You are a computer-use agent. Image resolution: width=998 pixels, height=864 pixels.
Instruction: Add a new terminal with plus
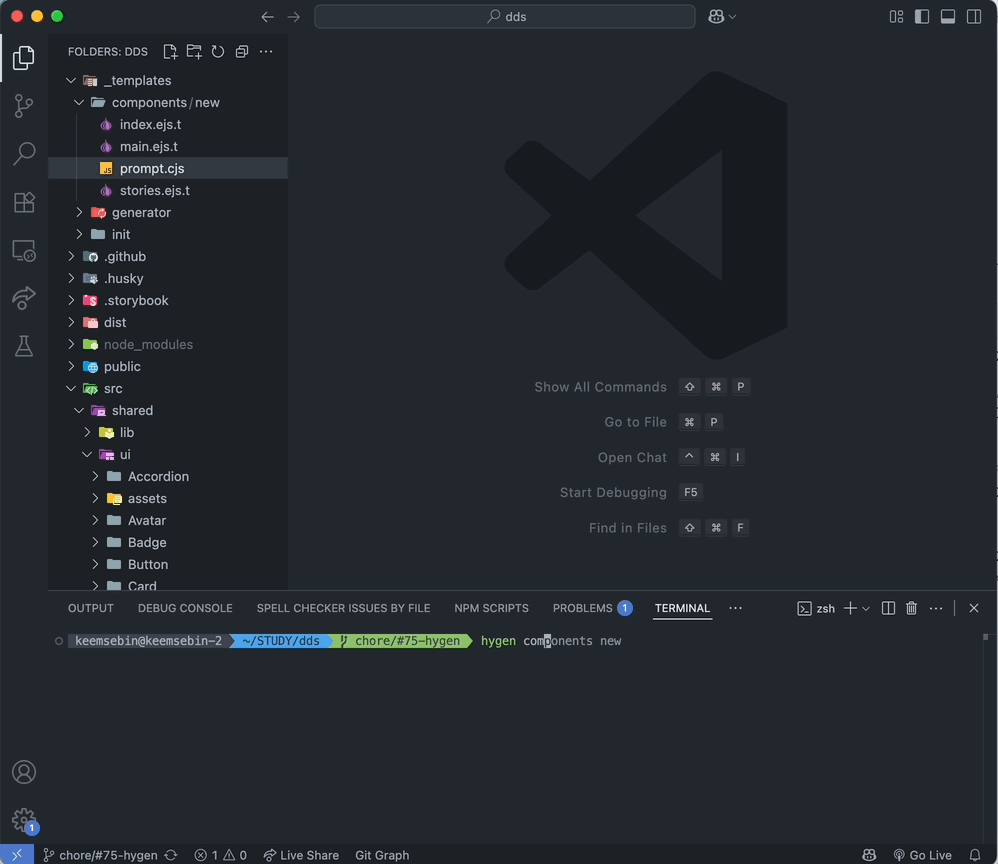[x=850, y=608]
